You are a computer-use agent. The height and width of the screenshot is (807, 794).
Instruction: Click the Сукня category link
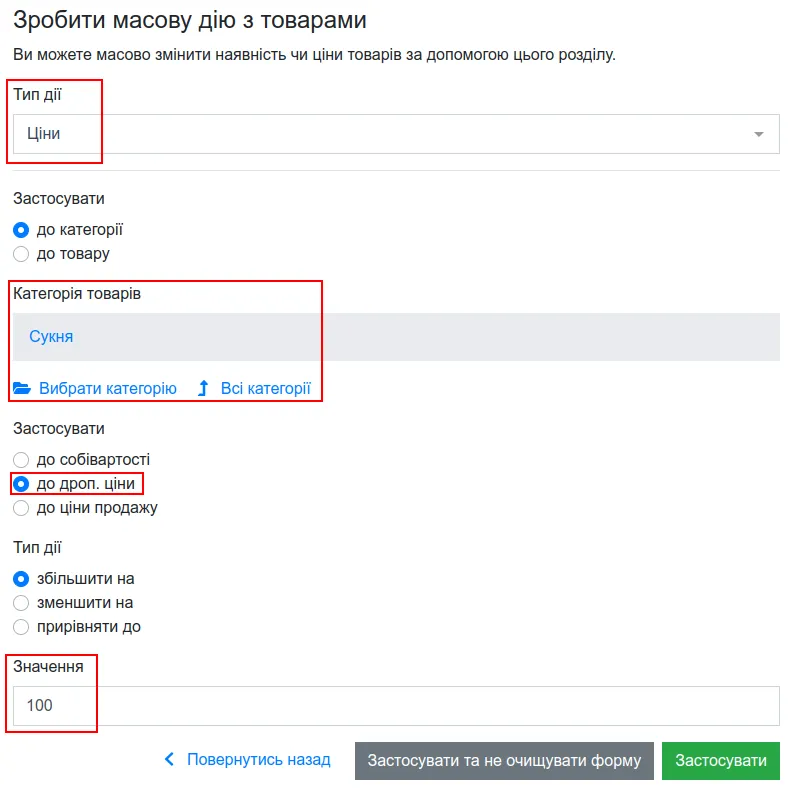pos(51,337)
